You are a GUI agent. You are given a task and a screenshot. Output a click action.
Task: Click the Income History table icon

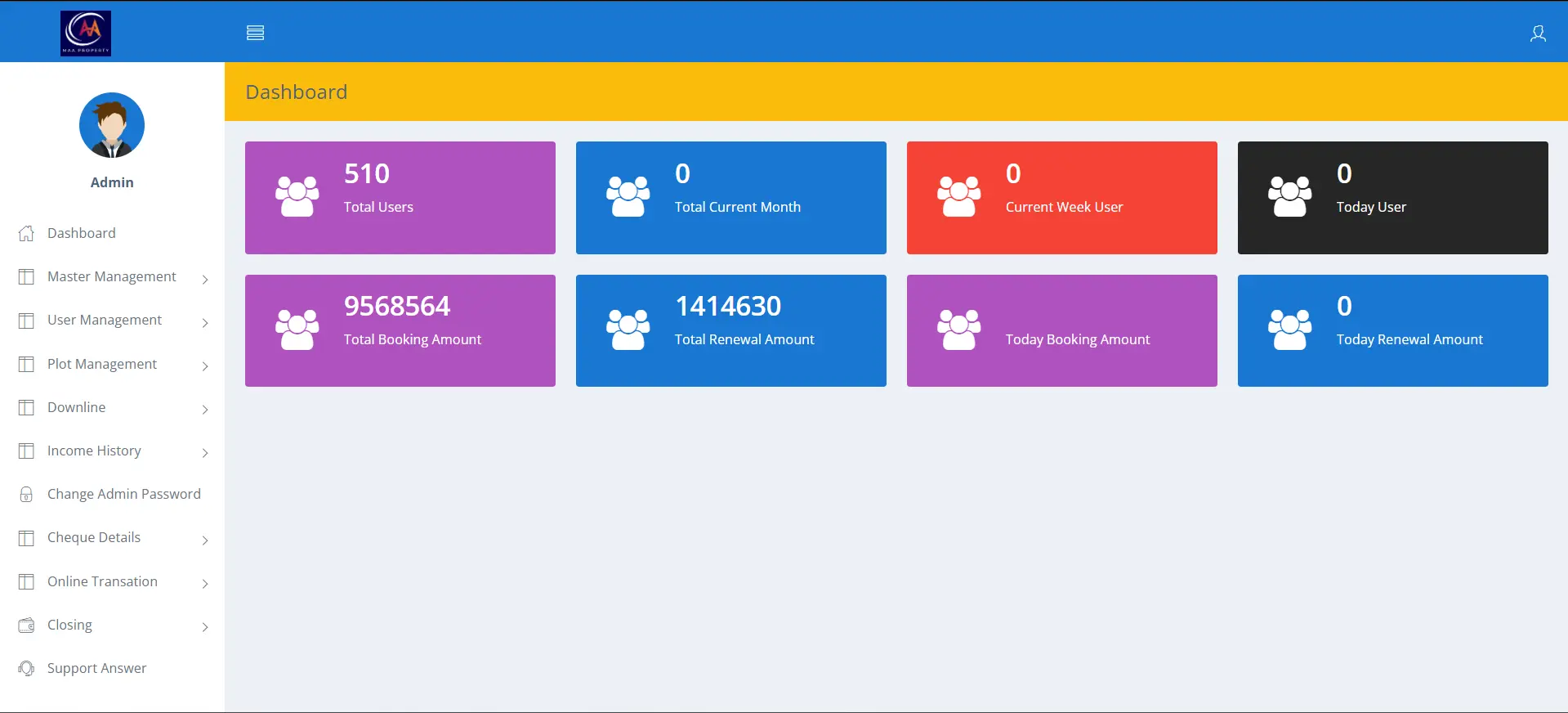(26, 451)
